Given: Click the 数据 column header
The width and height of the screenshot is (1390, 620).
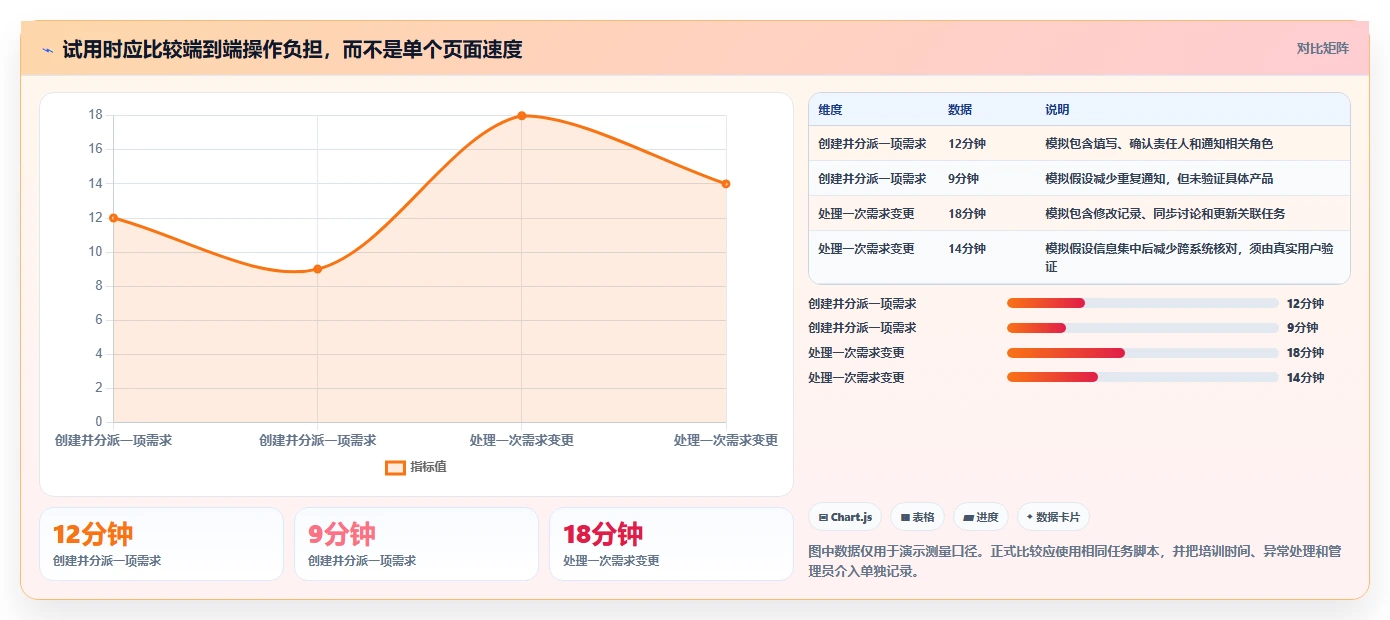Looking at the screenshot, I should tap(960, 110).
